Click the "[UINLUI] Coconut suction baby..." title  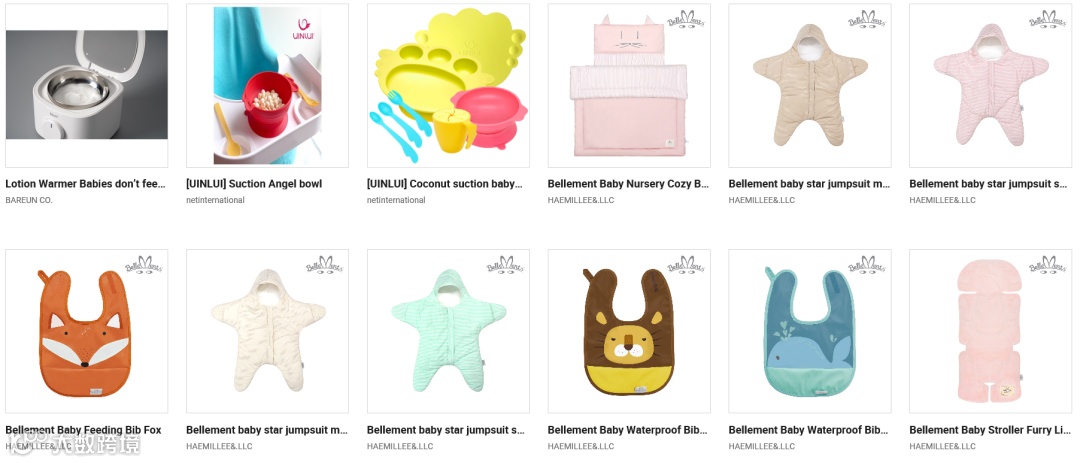tap(445, 184)
